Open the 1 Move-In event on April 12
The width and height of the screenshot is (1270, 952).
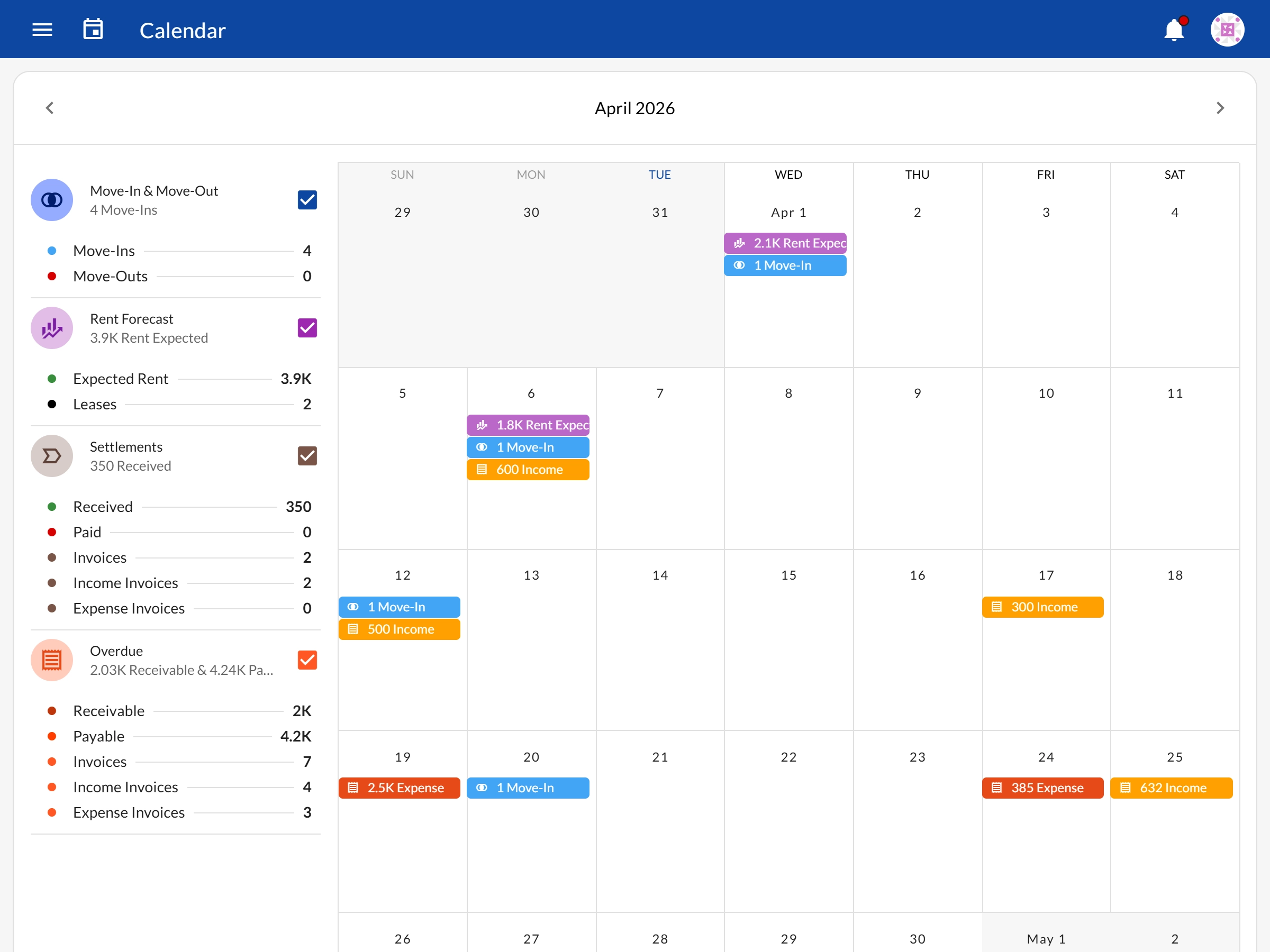pos(399,607)
